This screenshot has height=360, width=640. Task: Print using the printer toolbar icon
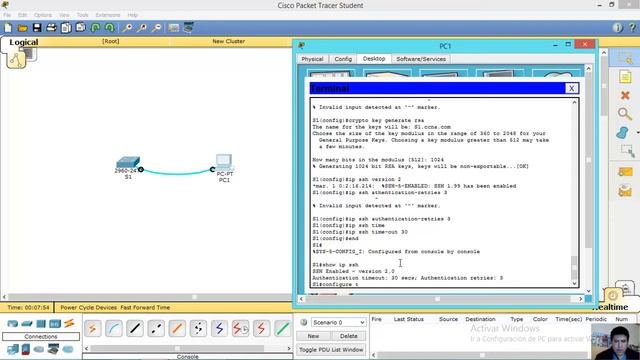[51, 28]
